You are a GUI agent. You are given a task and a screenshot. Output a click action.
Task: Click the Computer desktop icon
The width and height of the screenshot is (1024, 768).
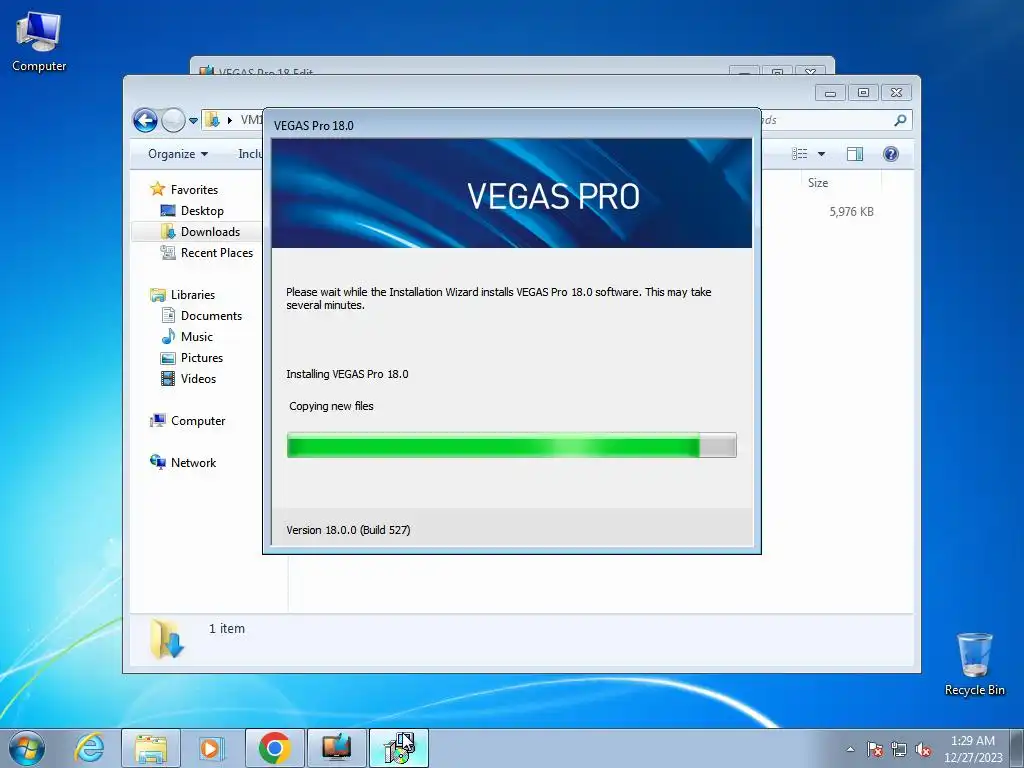coord(39,42)
